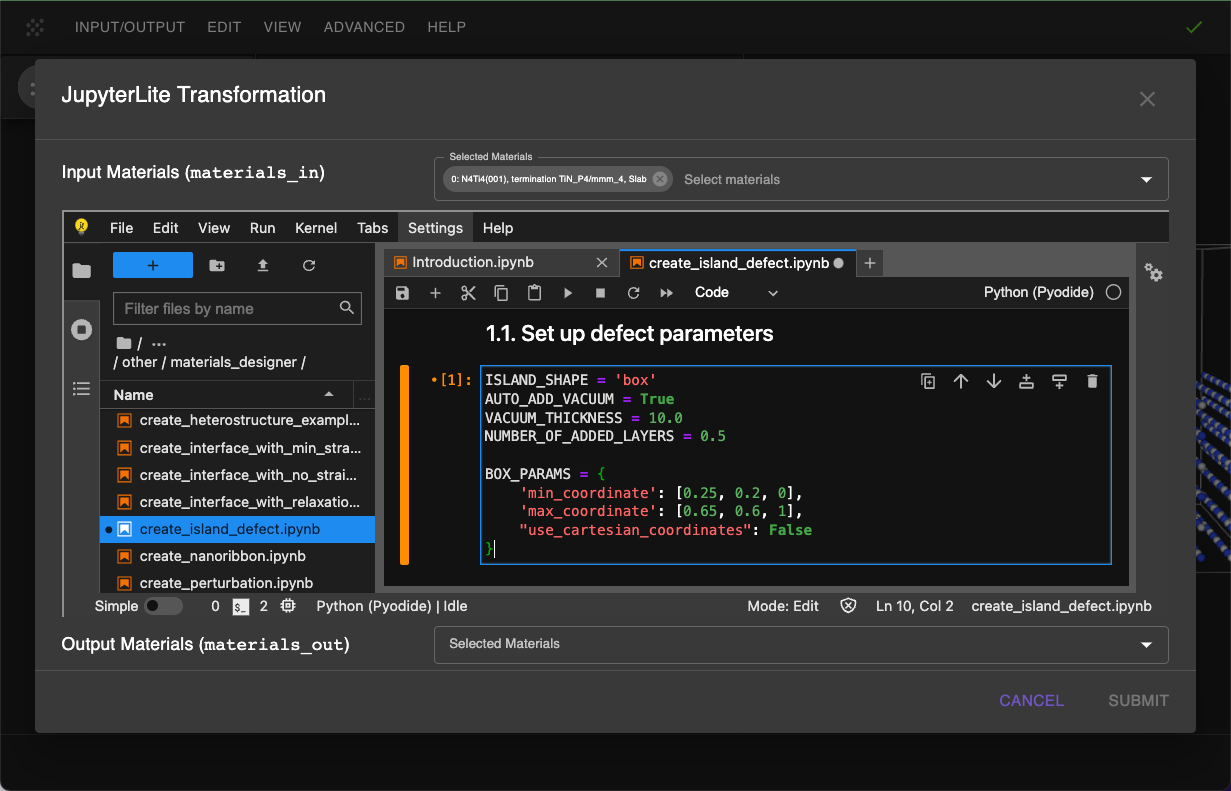
Task: Run the selected cell
Action: [567, 293]
